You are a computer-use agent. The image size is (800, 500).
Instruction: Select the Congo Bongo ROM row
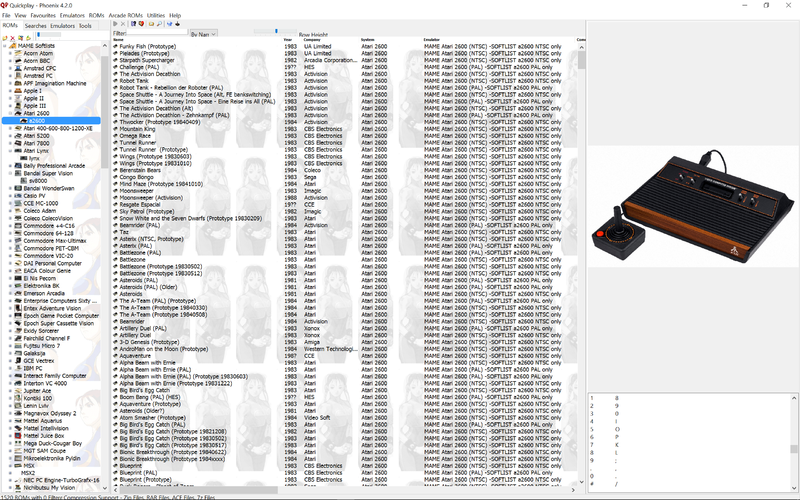click(x=136, y=177)
